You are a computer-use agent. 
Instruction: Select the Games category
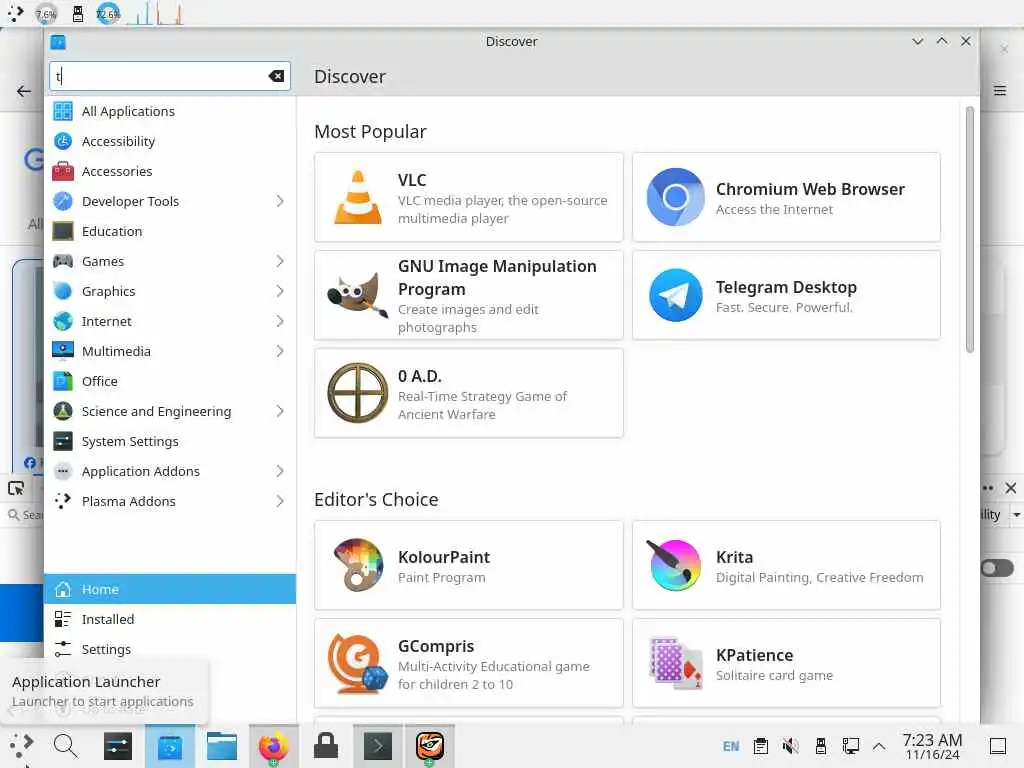coord(170,261)
